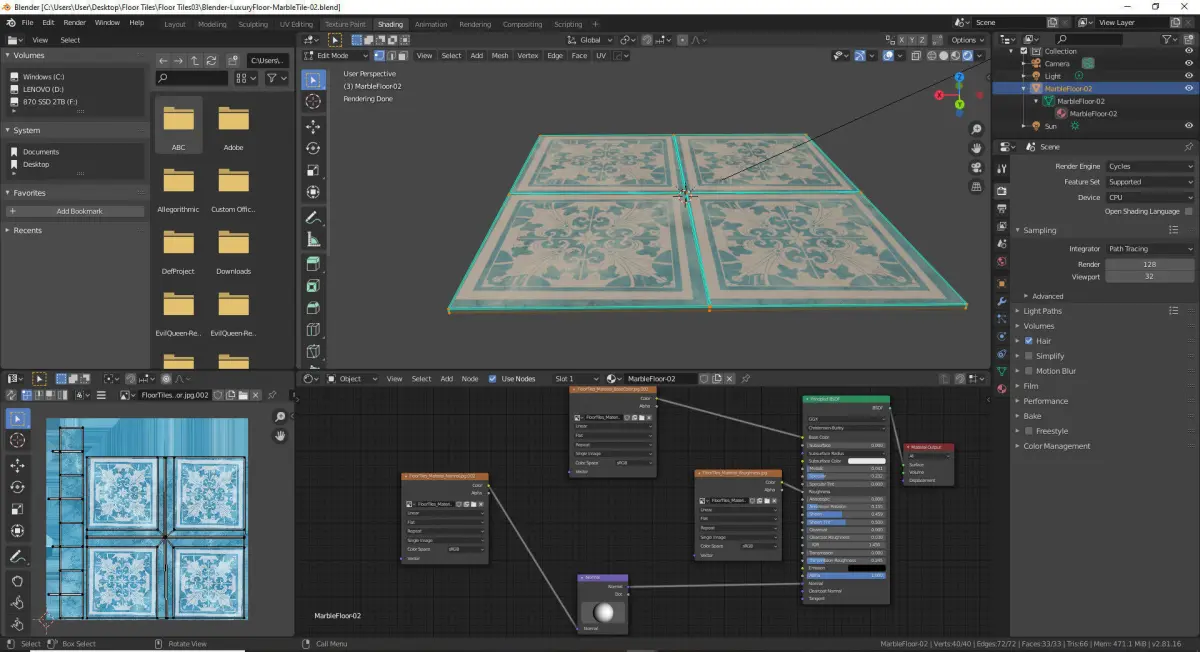Toggle visibility of the Sun object
1200x652 pixels.
tap(1188, 126)
